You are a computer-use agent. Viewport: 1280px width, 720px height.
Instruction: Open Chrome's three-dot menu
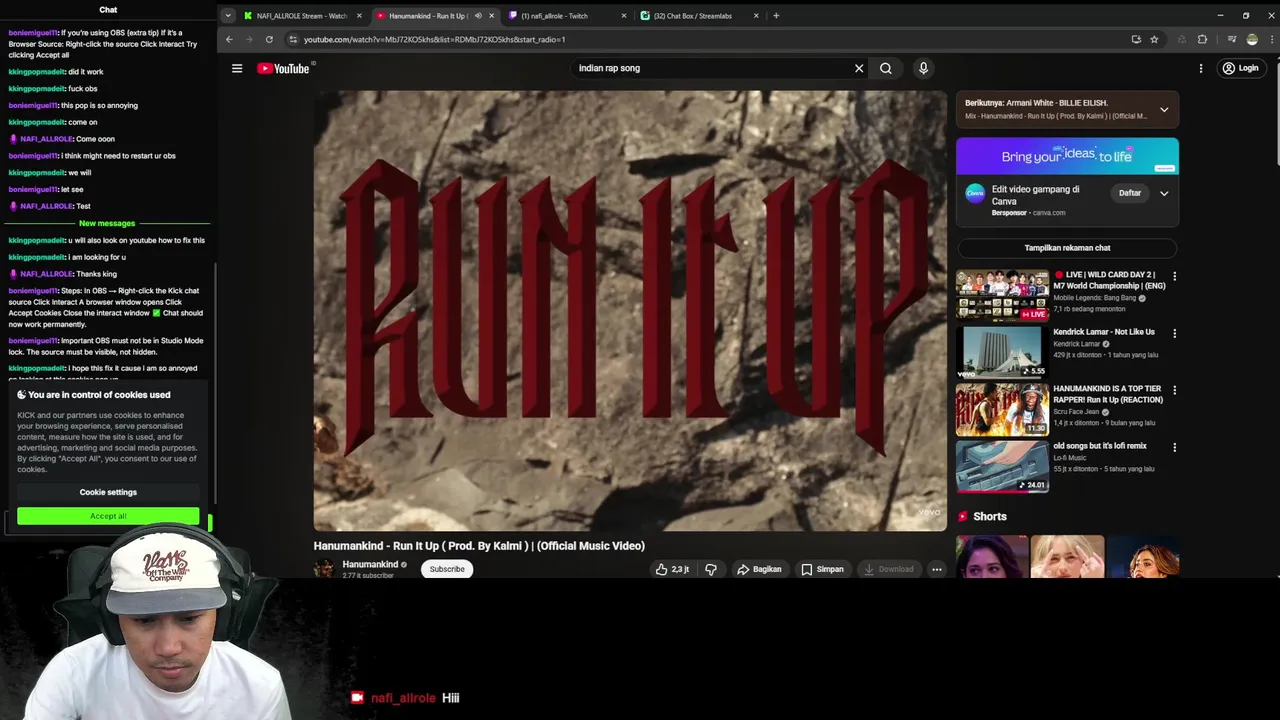pyautogui.click(x=1270, y=39)
